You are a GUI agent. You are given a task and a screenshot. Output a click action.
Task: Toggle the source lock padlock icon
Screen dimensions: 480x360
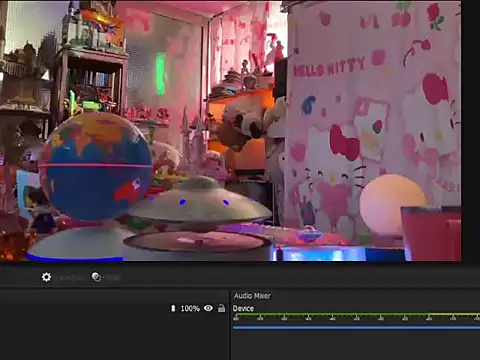(221, 308)
